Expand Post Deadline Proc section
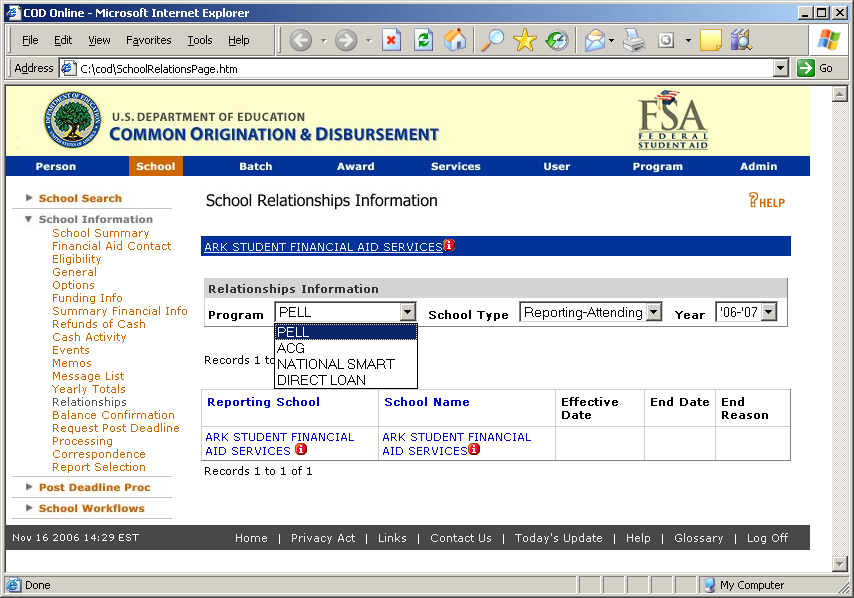 coord(94,487)
